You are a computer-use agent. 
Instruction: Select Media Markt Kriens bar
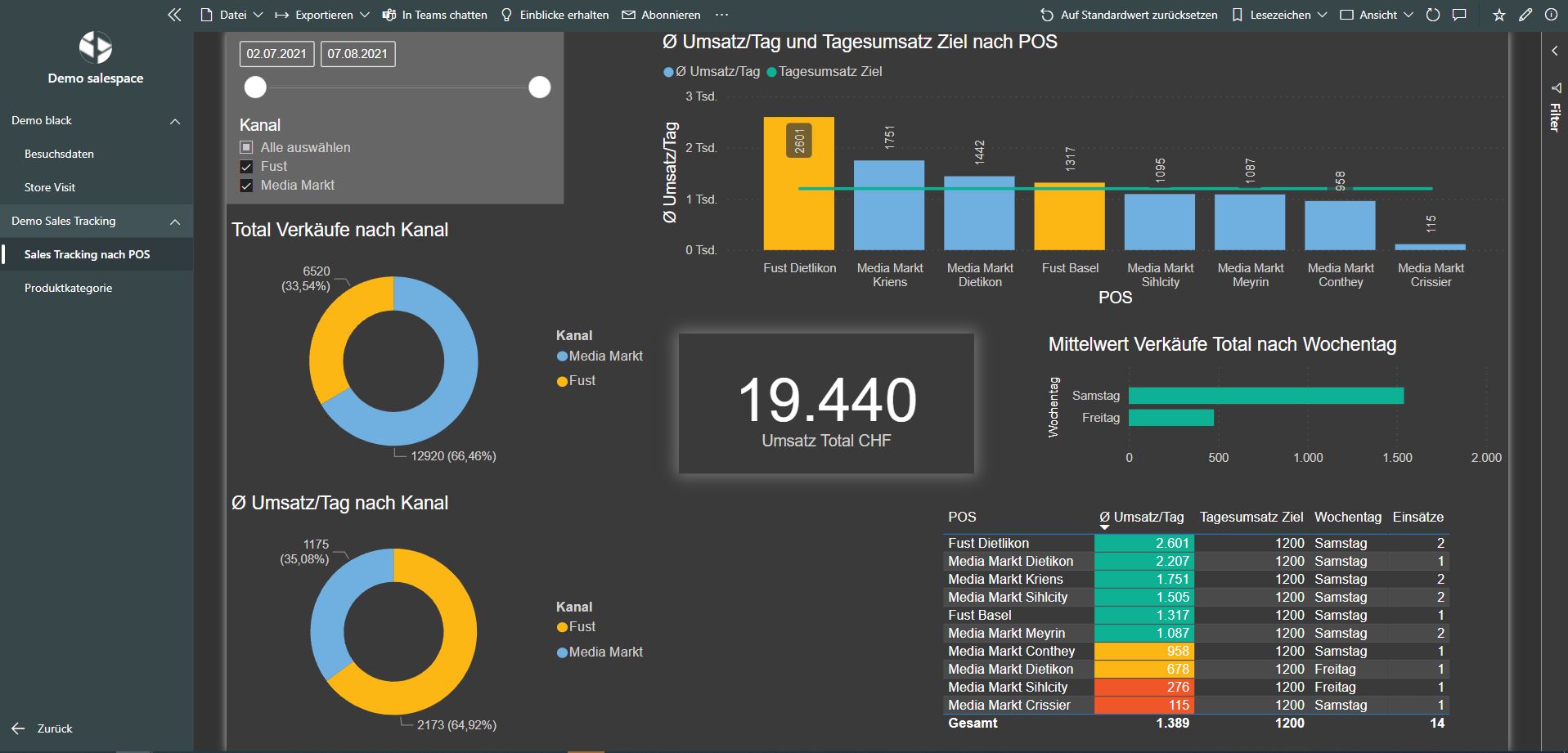[889, 205]
